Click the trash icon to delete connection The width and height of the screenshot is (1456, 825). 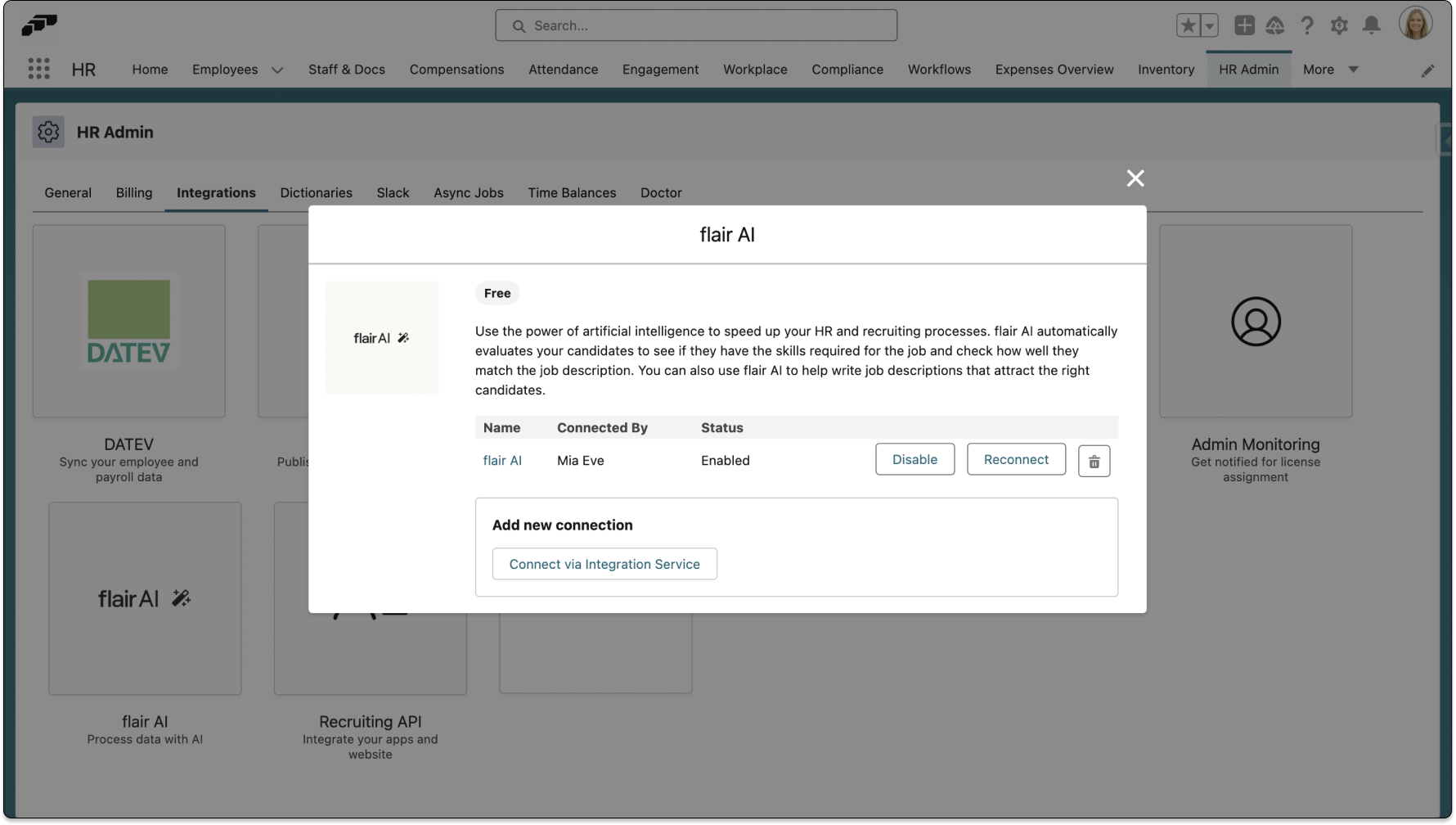point(1094,462)
